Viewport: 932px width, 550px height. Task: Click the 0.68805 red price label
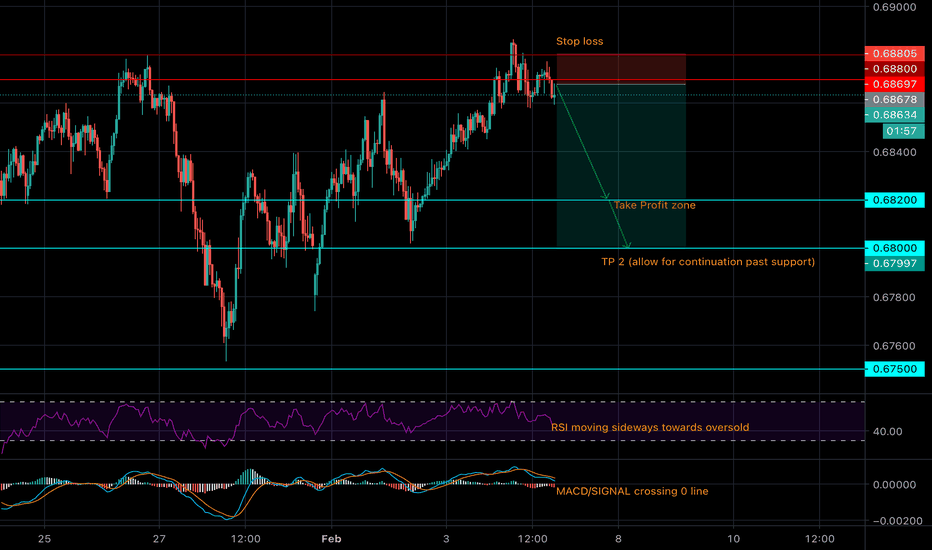coord(895,54)
